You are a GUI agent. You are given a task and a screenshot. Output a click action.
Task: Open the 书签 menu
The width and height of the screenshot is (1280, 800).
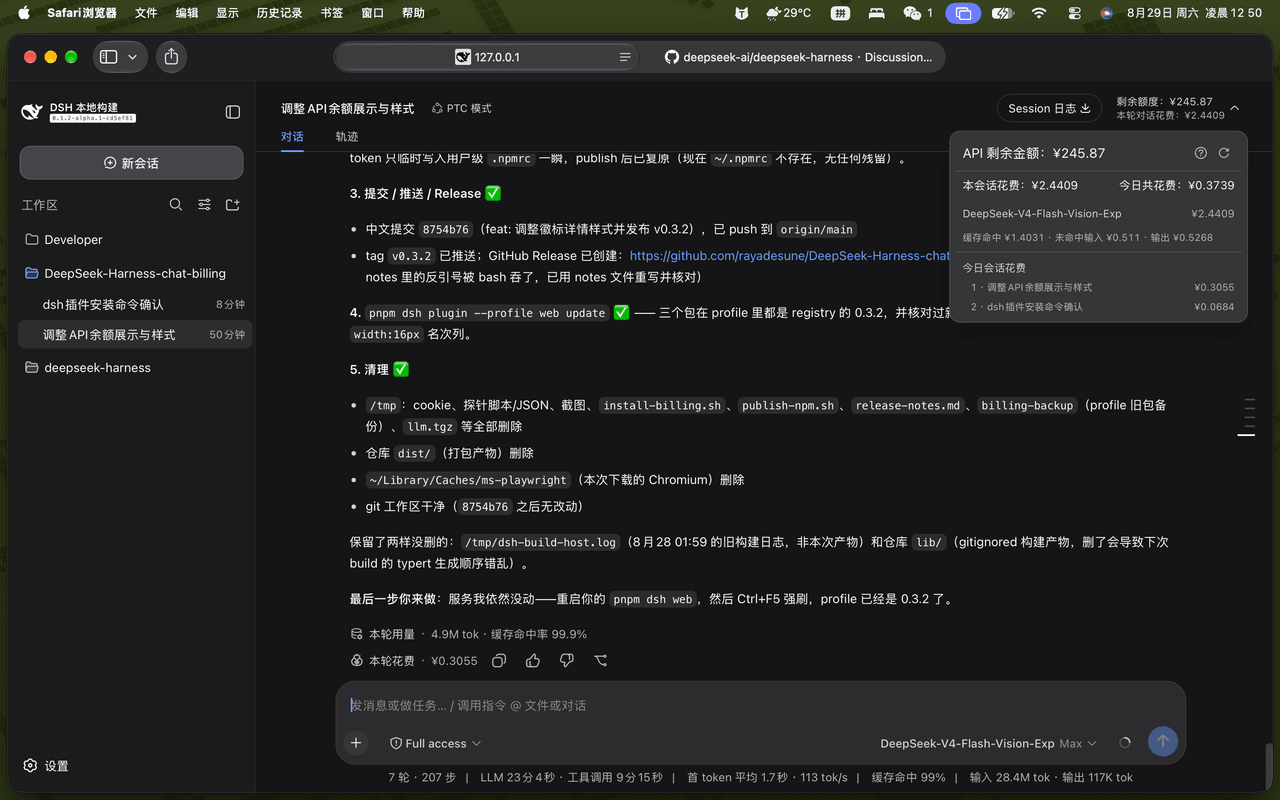click(332, 13)
